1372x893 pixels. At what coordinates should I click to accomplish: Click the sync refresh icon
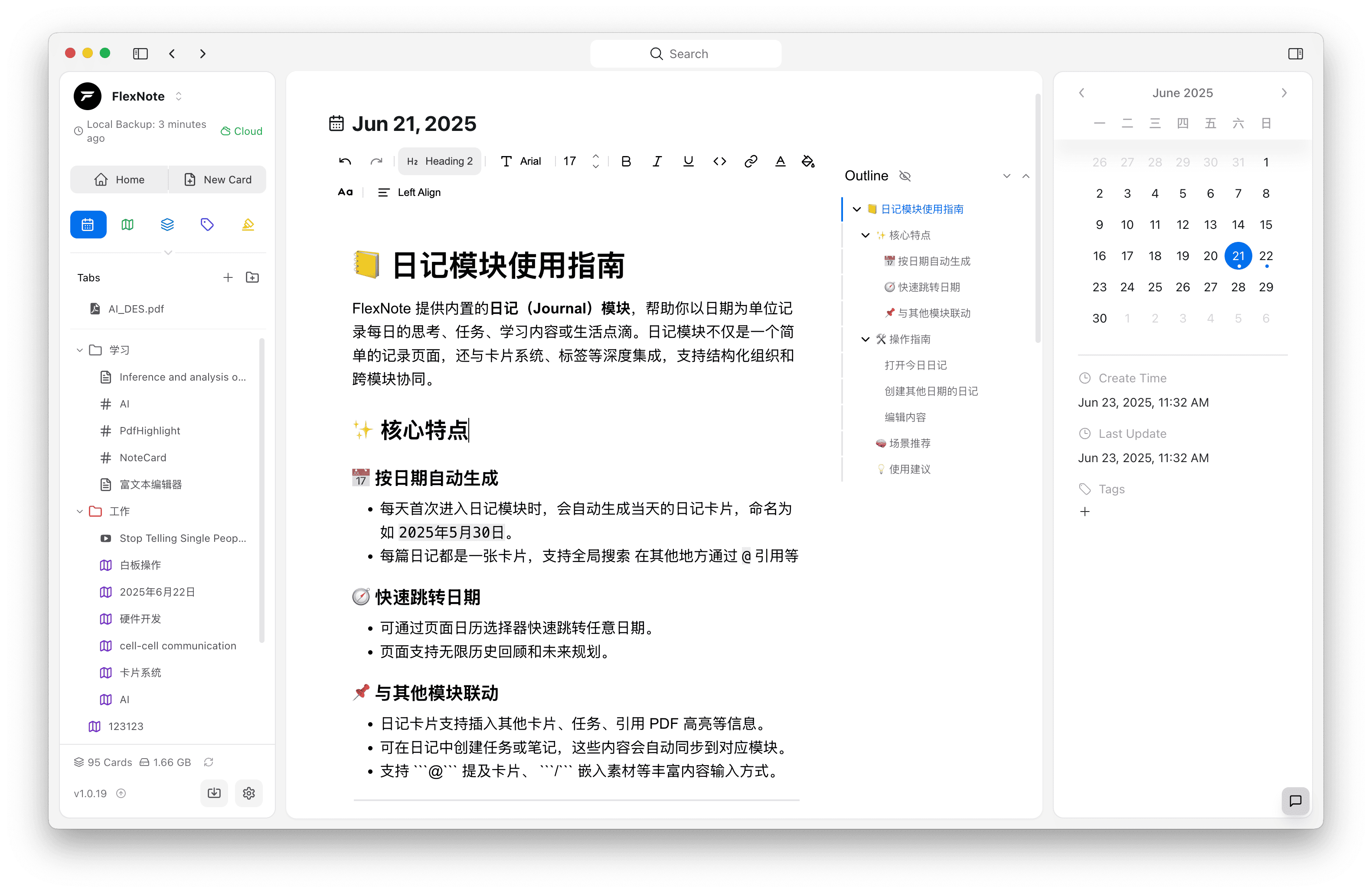point(209,762)
